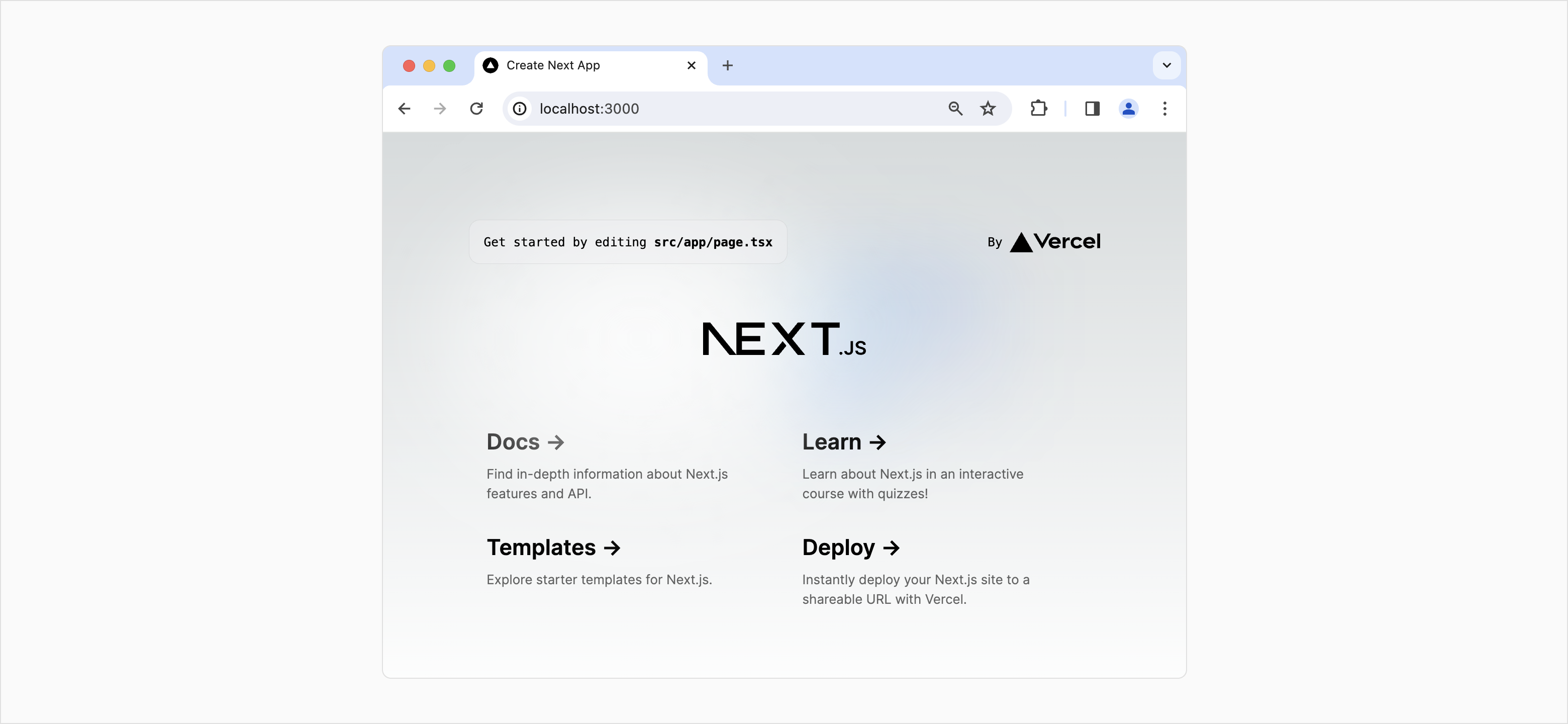1568x724 pixels.
Task: Open the browser Extensions puzzle icon
Action: coord(1038,109)
